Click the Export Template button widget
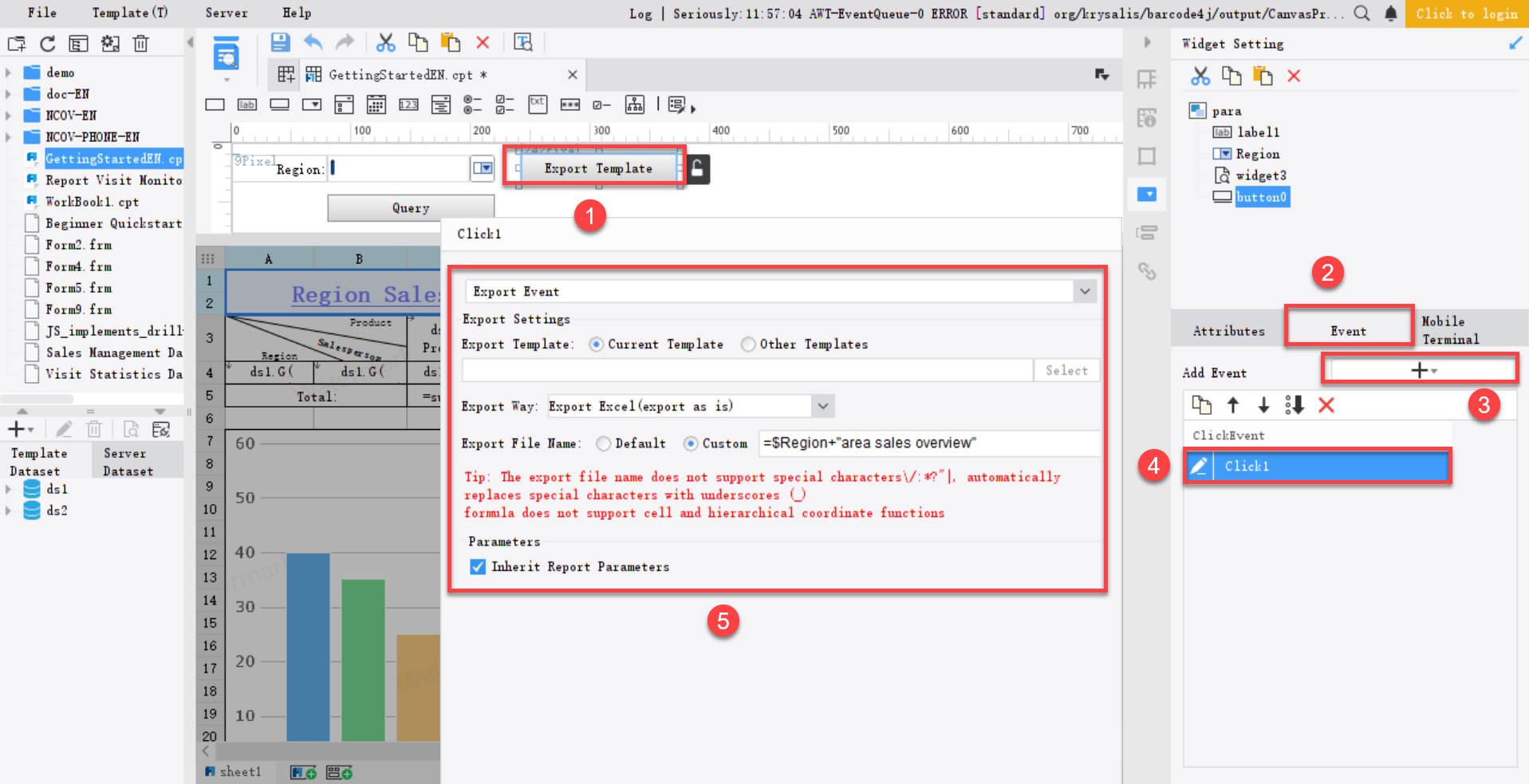This screenshot has height=784, width=1529. [x=598, y=168]
